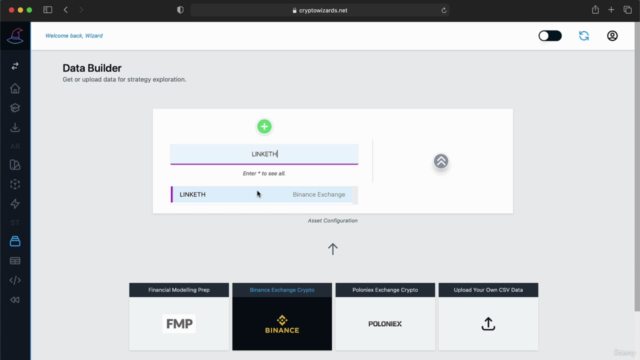Click the browser forward button
This screenshot has width=640, height=360.
pos(81,10)
